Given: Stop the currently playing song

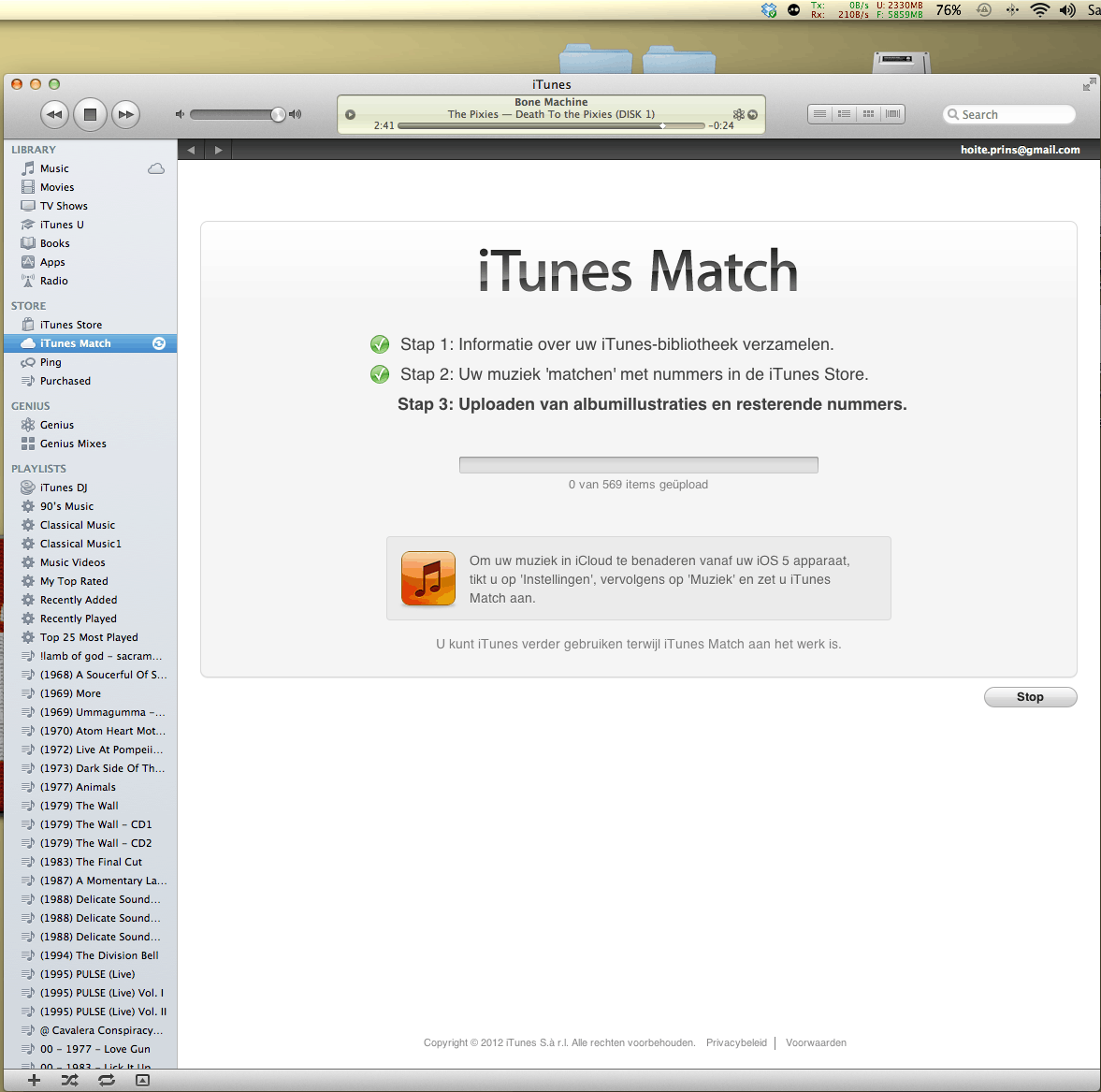Looking at the screenshot, I should (90, 114).
